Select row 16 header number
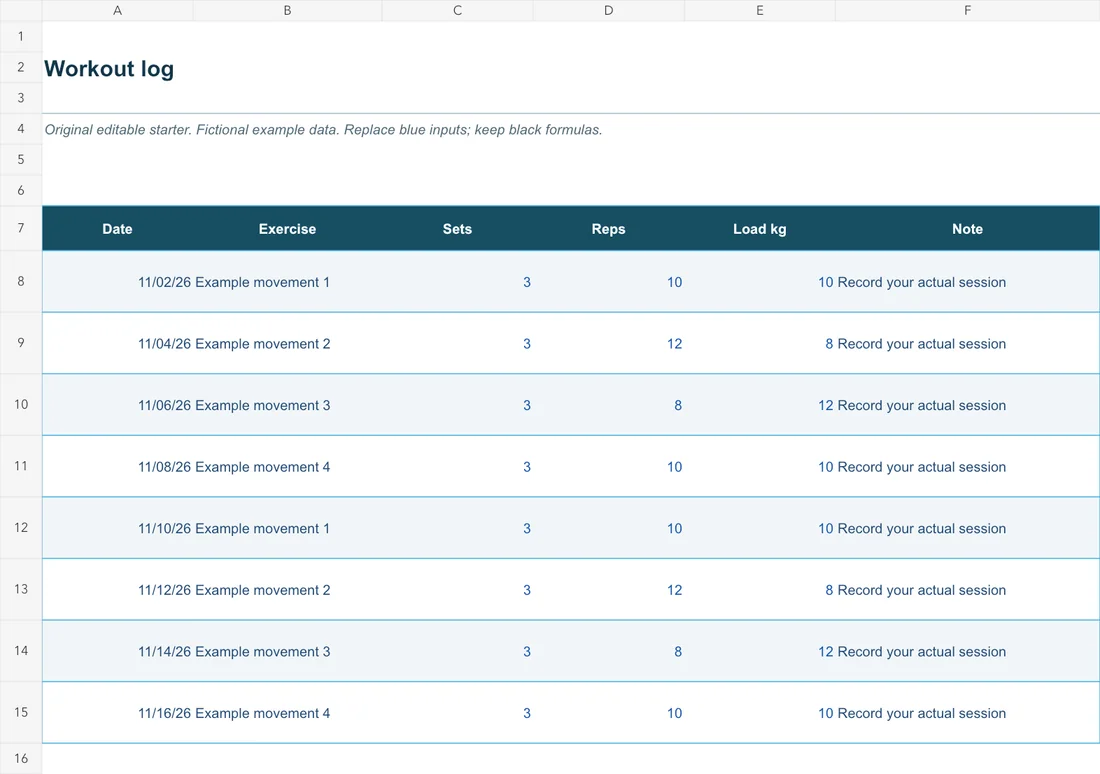The image size is (1100, 774). (x=21, y=759)
